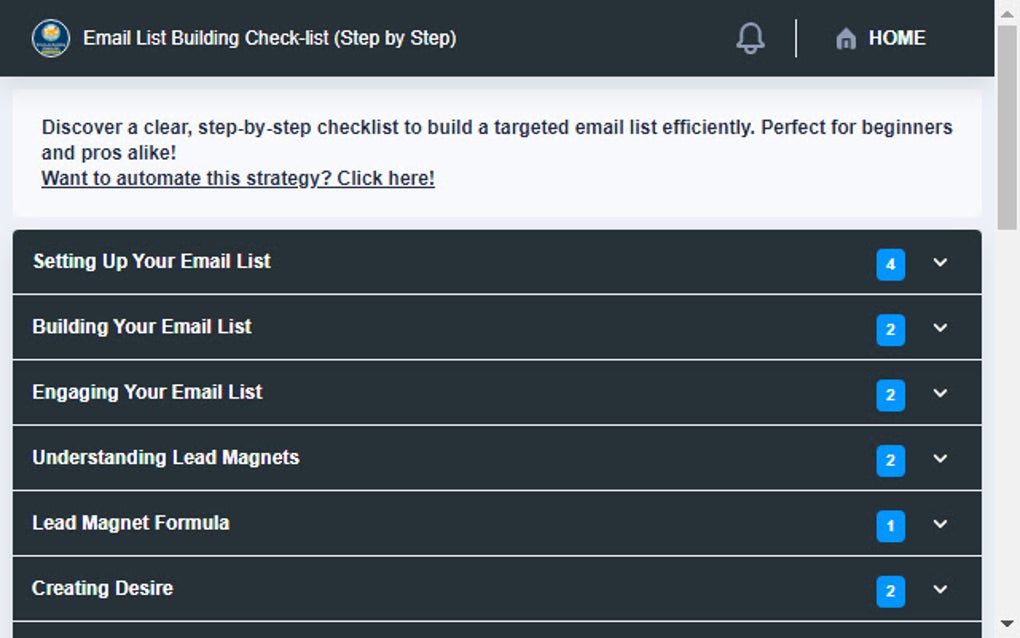Expand the Creating Desire chevron

pos(938,590)
